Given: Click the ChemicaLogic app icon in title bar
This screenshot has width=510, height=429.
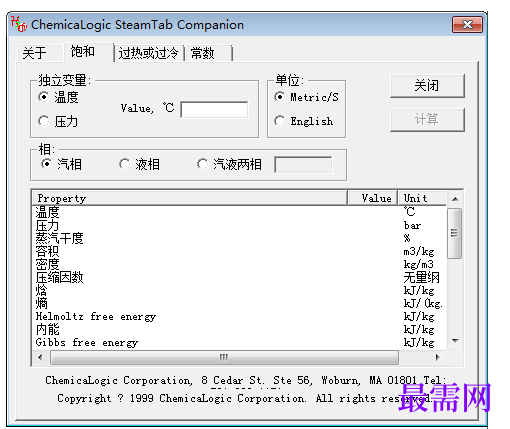Looking at the screenshot, I should [18, 24].
